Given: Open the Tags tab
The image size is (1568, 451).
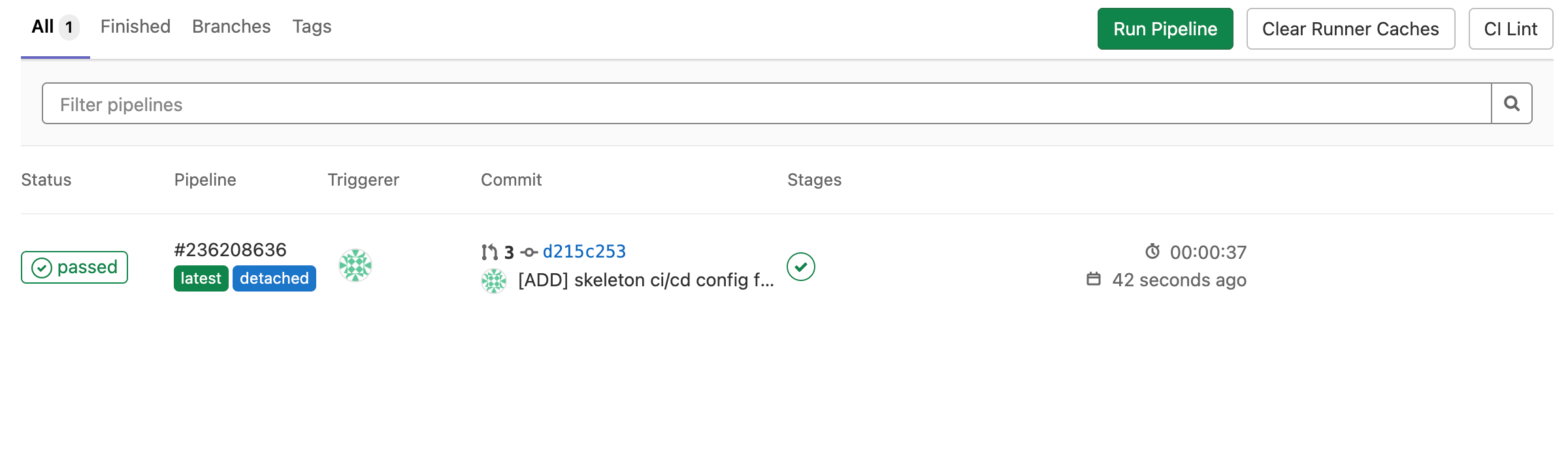Looking at the screenshot, I should (x=312, y=26).
